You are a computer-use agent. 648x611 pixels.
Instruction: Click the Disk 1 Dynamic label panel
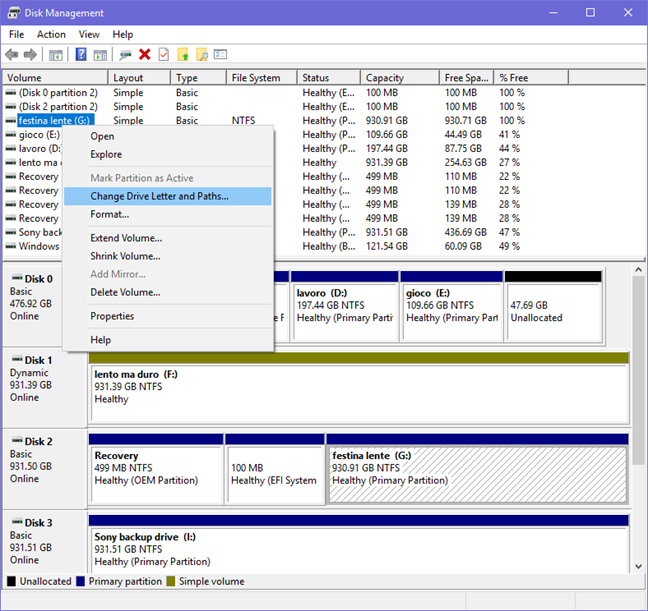[45, 388]
